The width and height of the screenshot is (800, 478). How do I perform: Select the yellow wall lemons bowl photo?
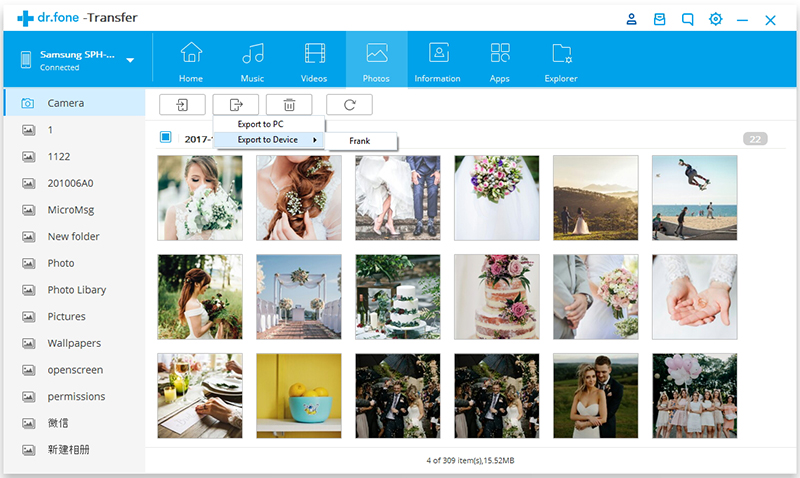click(x=299, y=396)
